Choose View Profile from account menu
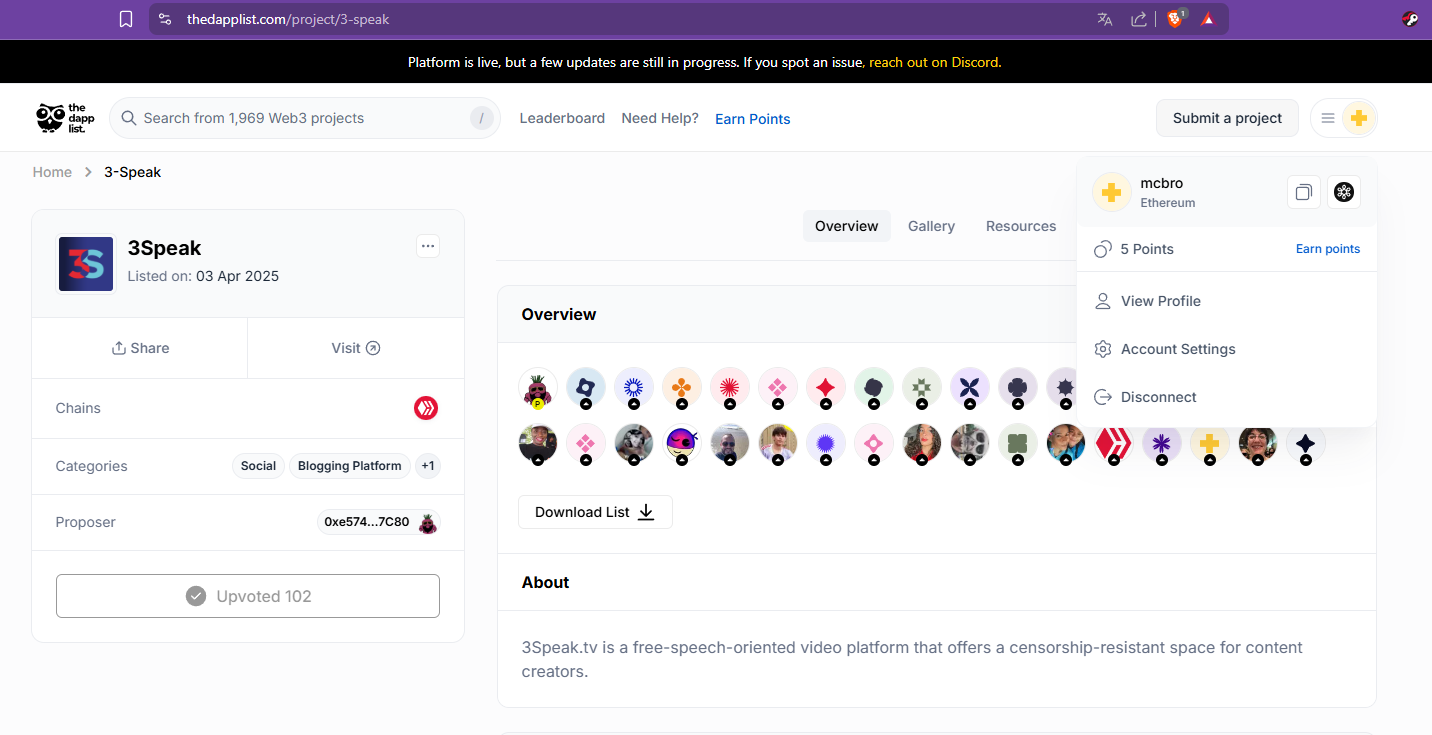This screenshot has height=735, width=1432. tap(1227, 301)
